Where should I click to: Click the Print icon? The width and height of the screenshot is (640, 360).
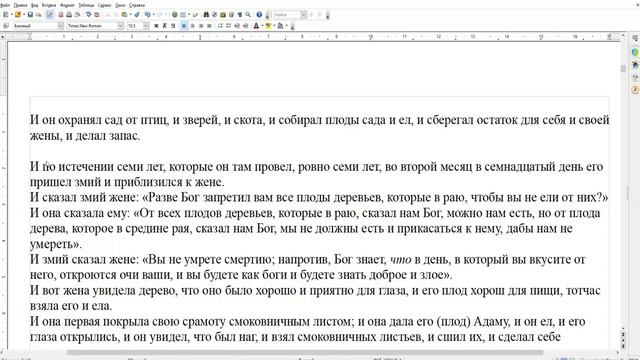[69, 14]
